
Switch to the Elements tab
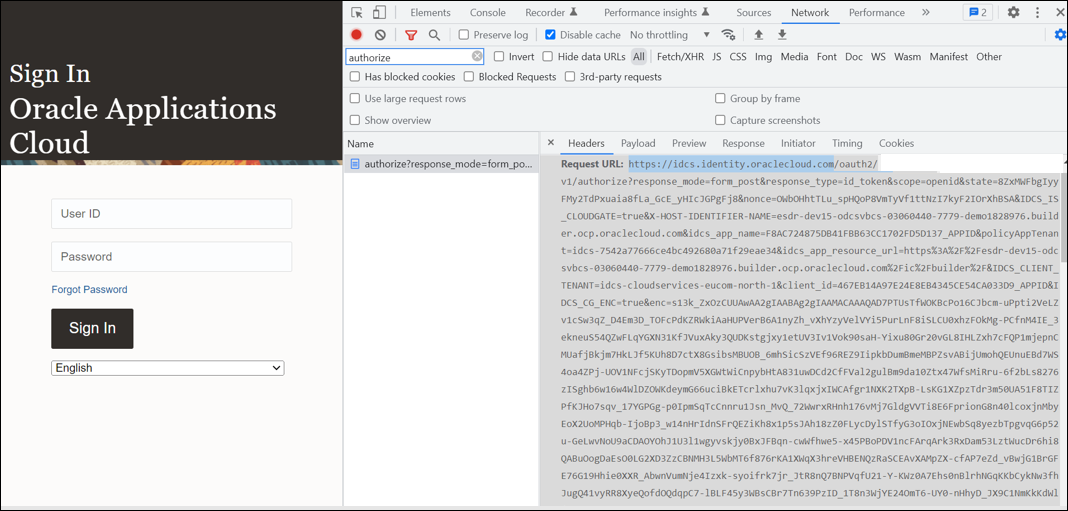[x=430, y=12]
